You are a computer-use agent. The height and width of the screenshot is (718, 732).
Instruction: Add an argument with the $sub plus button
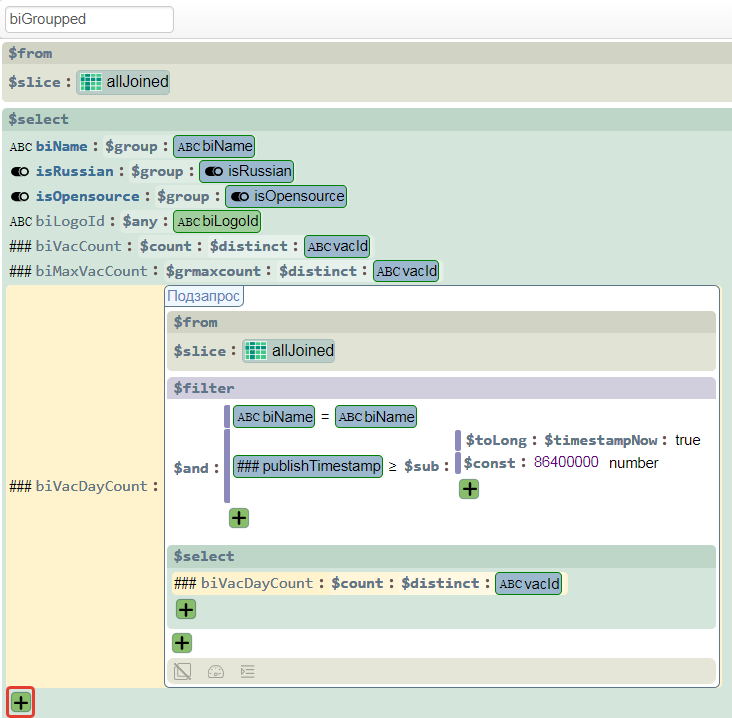(x=469, y=489)
